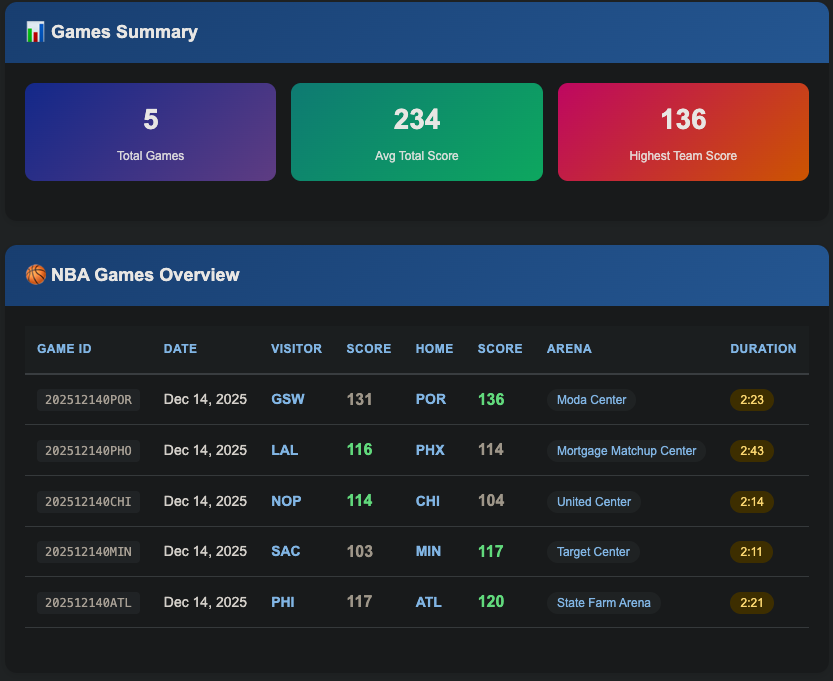
Task: Select the LAL visitor team label
Action: point(285,450)
